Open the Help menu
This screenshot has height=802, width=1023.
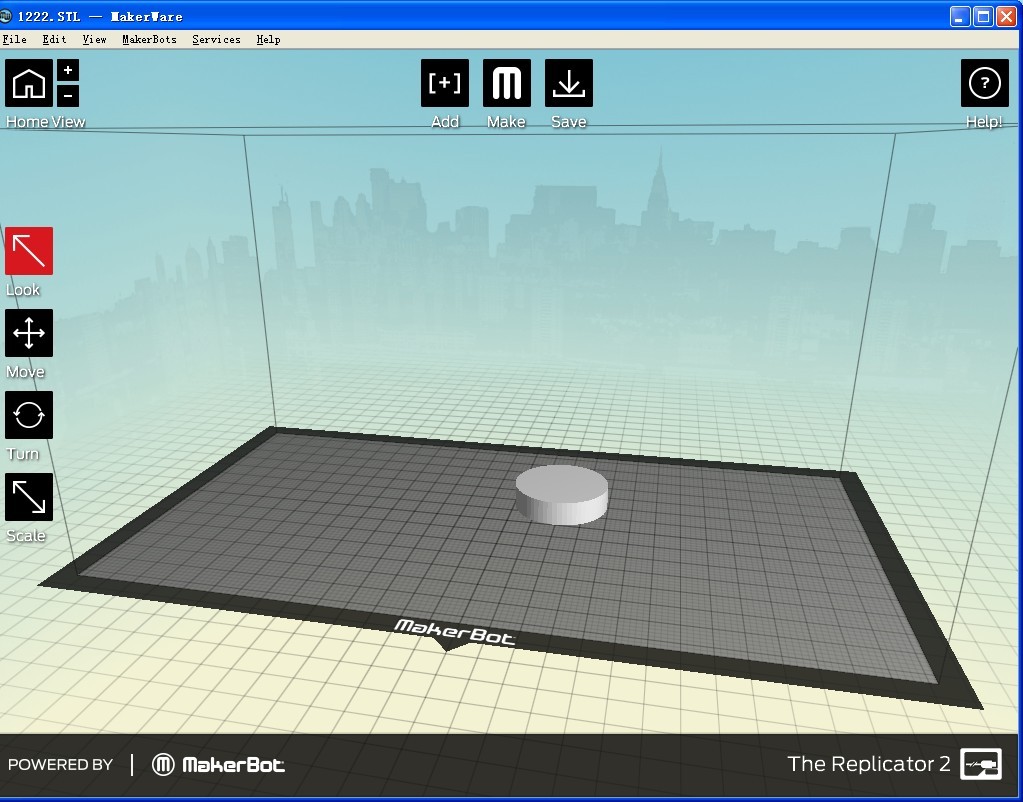(268, 40)
